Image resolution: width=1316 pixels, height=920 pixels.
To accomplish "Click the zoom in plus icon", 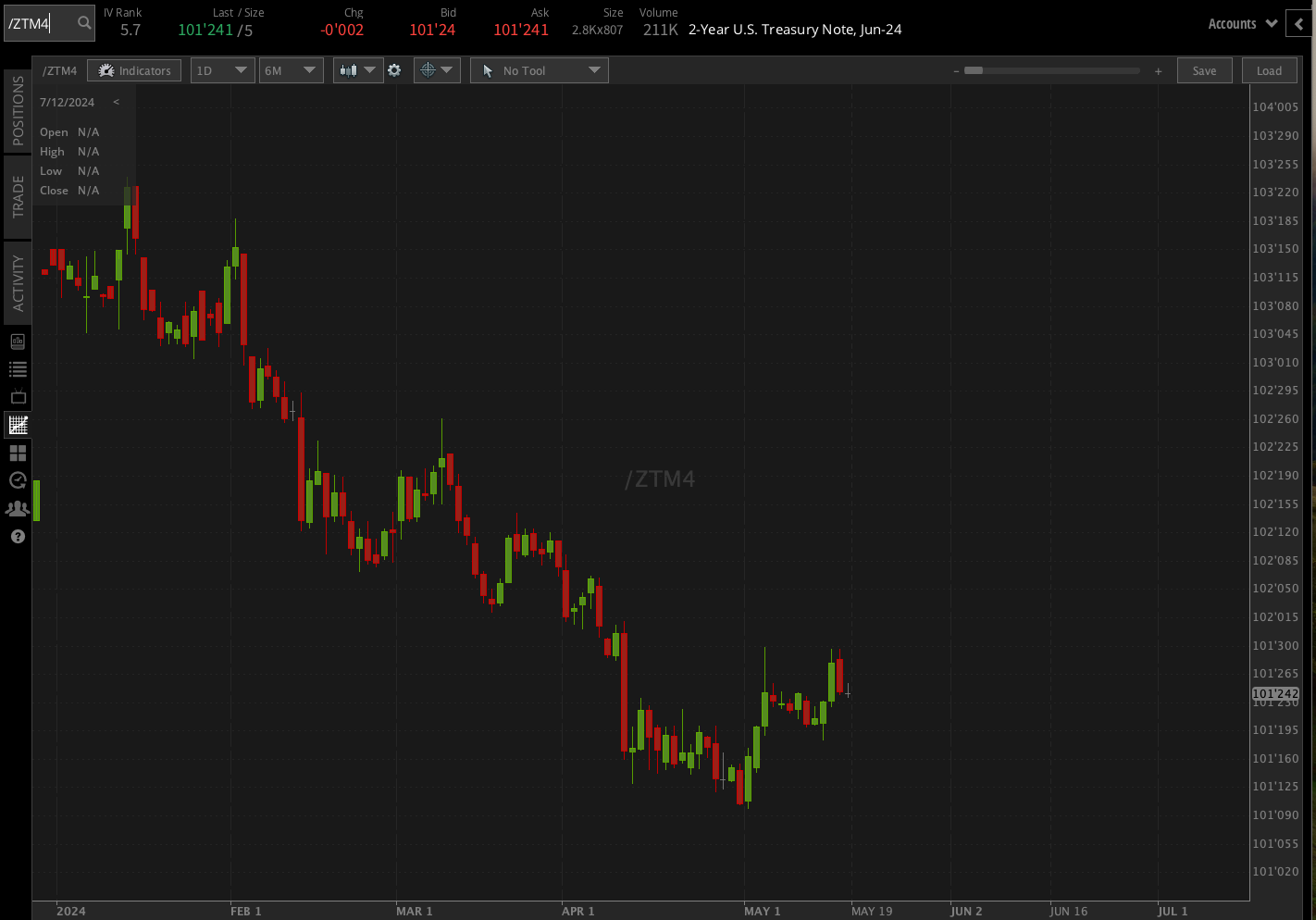I will coord(1158,71).
